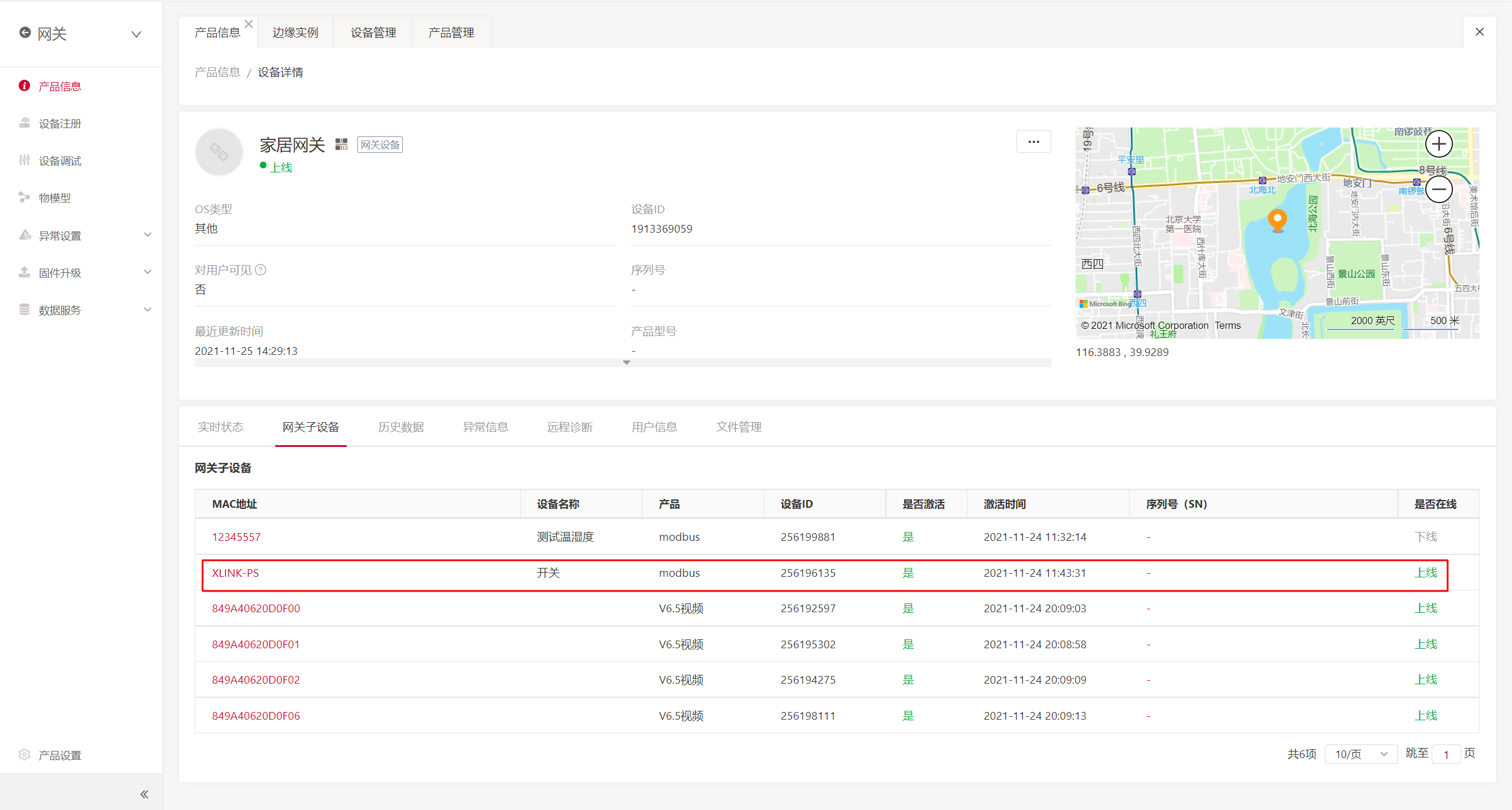Click the details expand bar arrow below 最近更新时间
Image resolution: width=1512 pixels, height=810 pixels.
(626, 362)
